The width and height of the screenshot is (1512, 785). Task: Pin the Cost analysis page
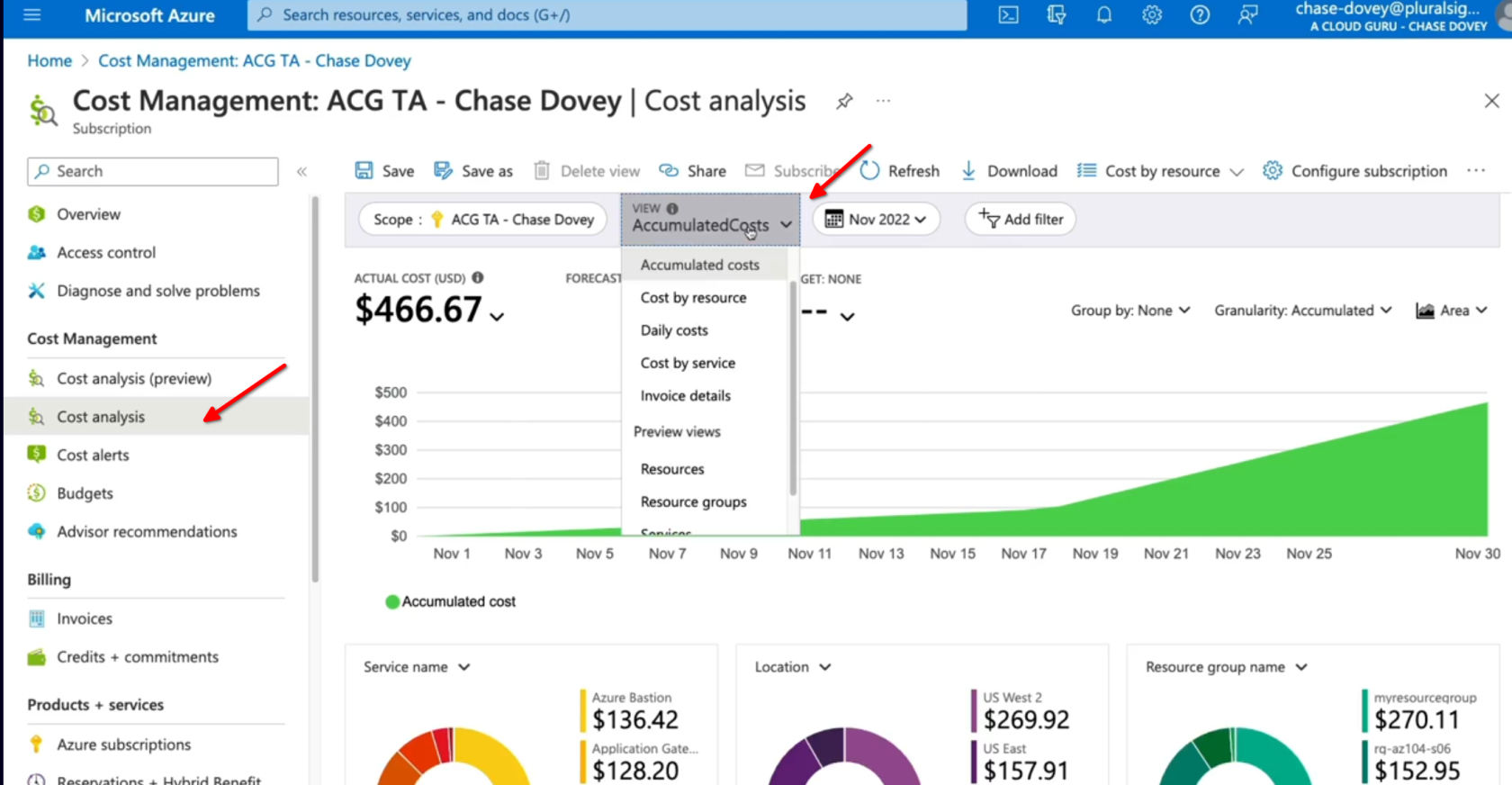pos(843,101)
